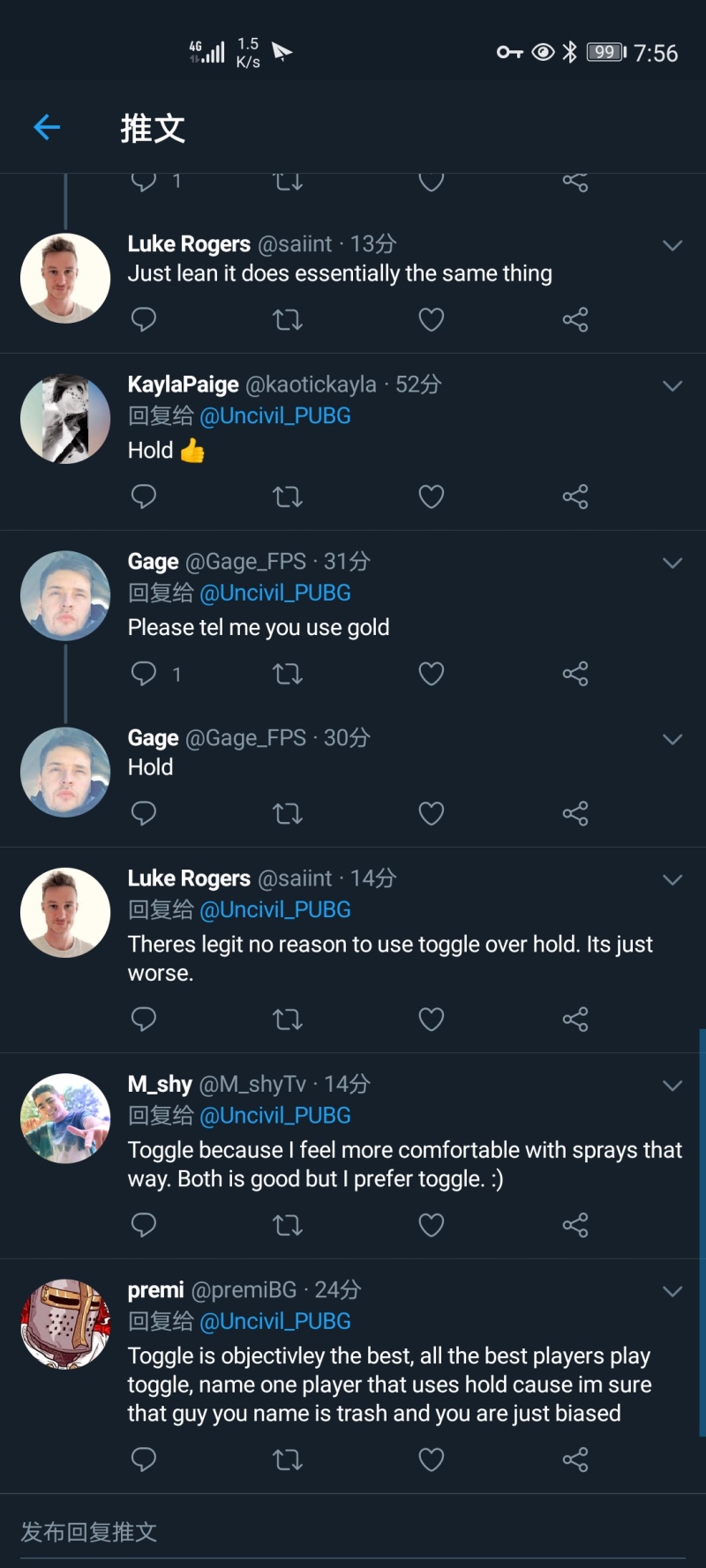This screenshot has height=1568, width=706.
Task: Open @Uncivil_PUBG link in premi's reply
Action: point(275,1321)
